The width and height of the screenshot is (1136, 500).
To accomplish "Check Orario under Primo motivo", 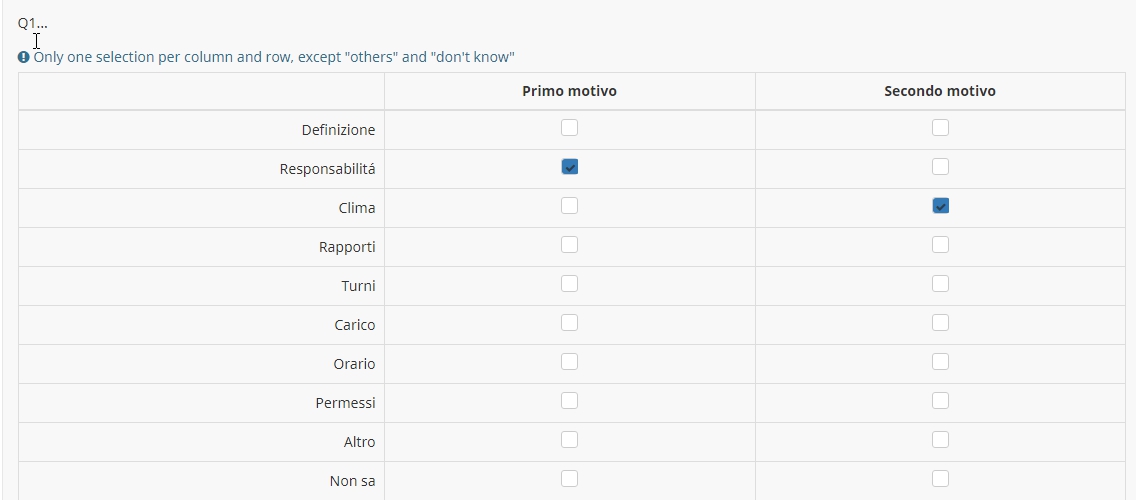I will (569, 362).
